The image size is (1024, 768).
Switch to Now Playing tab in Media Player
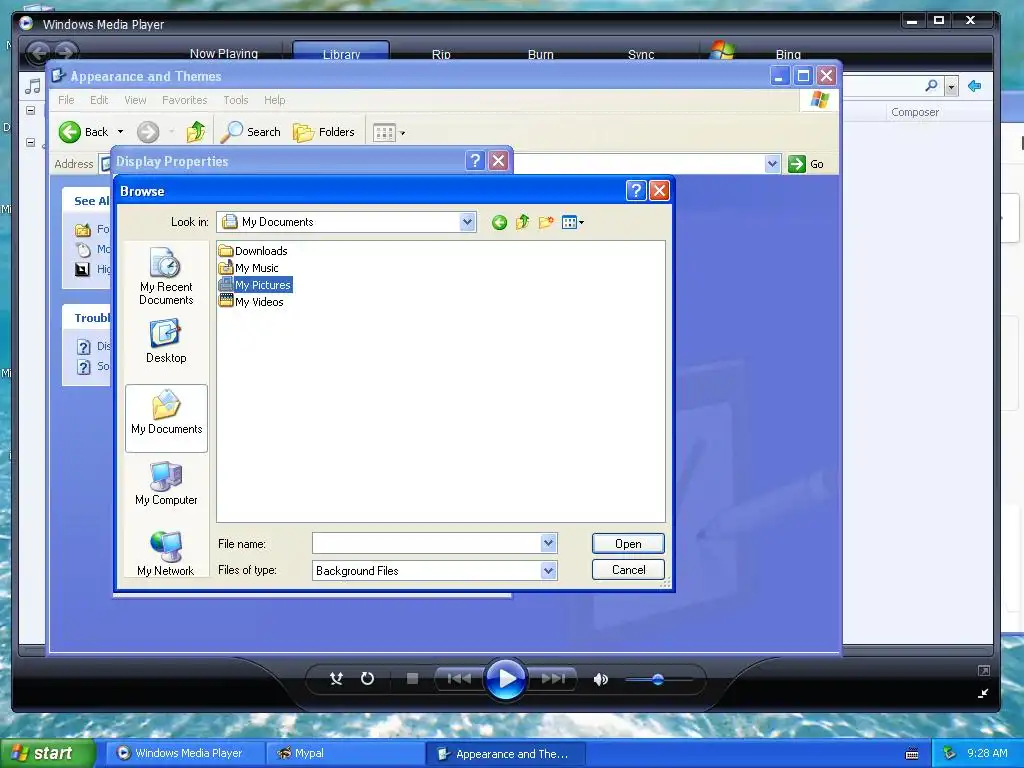pos(223,54)
